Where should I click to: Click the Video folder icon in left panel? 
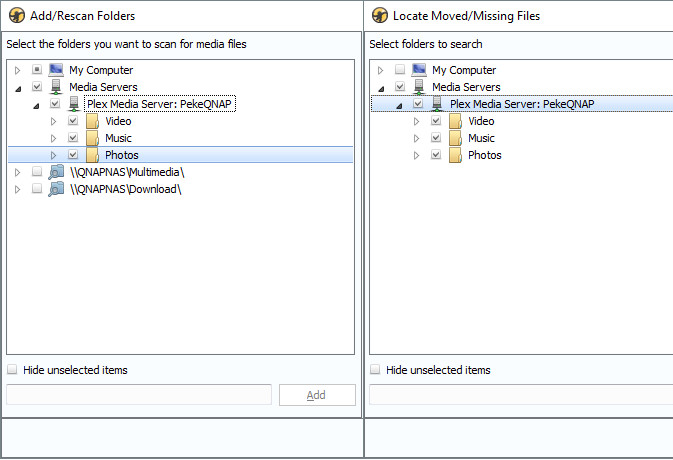pyautogui.click(x=93, y=121)
